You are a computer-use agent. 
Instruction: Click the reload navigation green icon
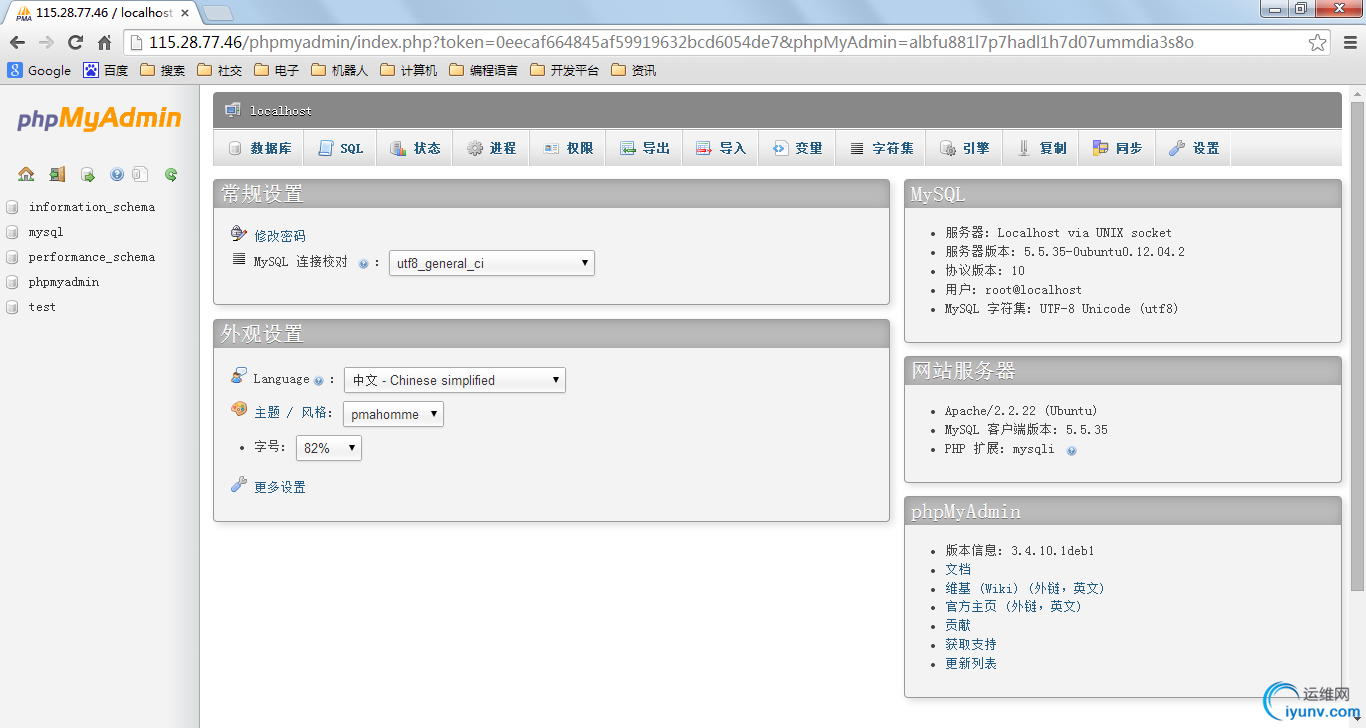pos(171,174)
